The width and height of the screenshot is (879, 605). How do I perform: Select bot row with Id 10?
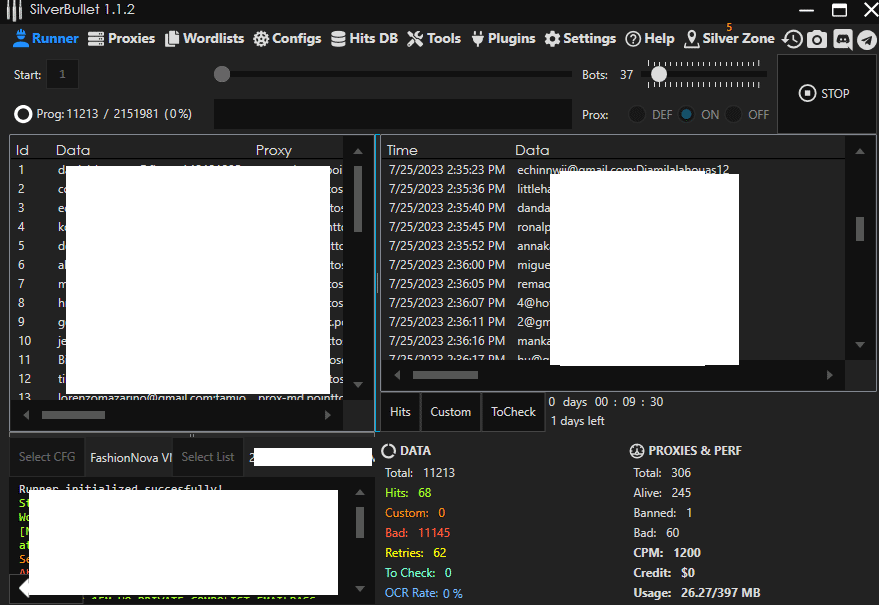click(178, 341)
